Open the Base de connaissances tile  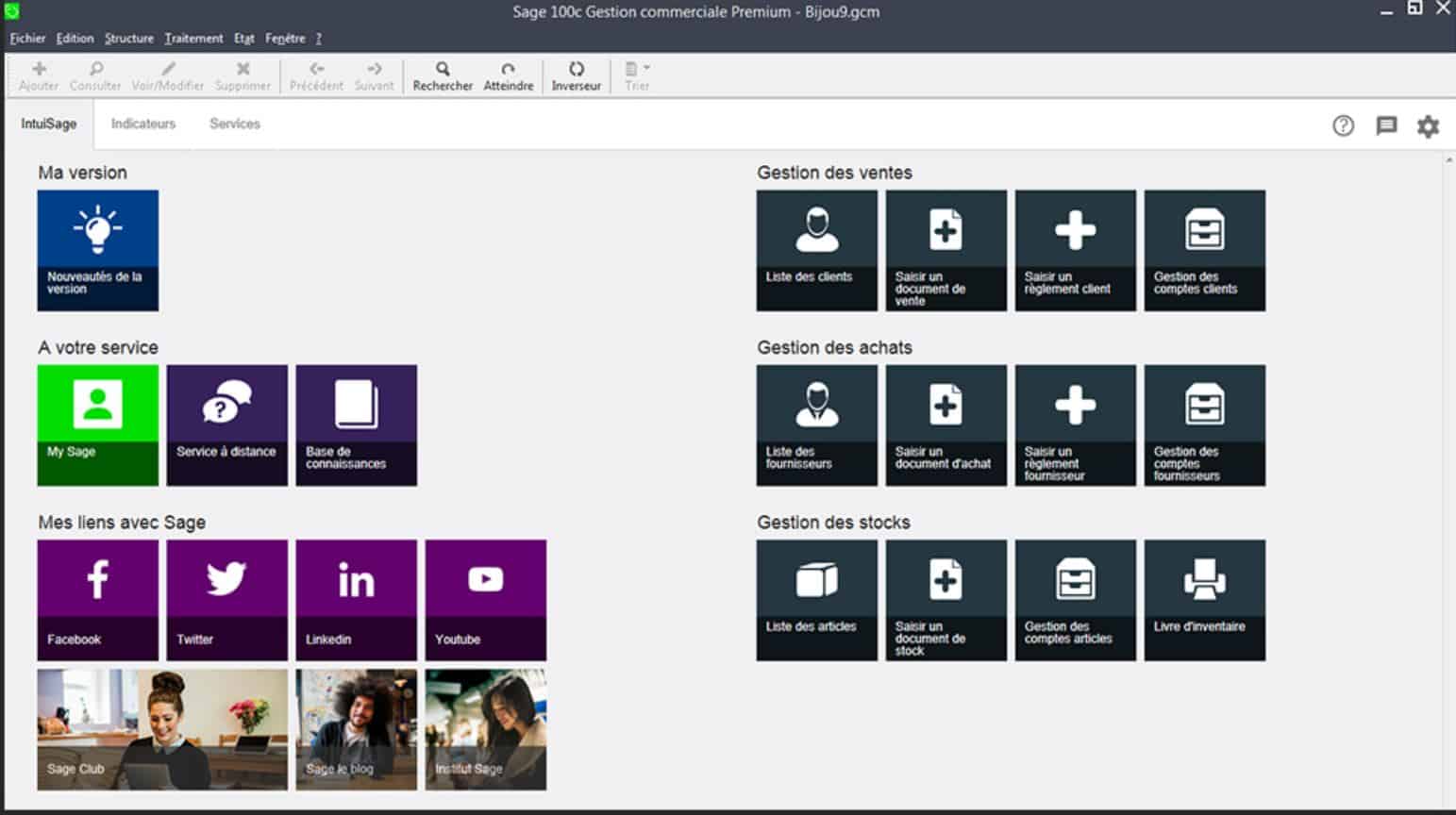point(356,424)
